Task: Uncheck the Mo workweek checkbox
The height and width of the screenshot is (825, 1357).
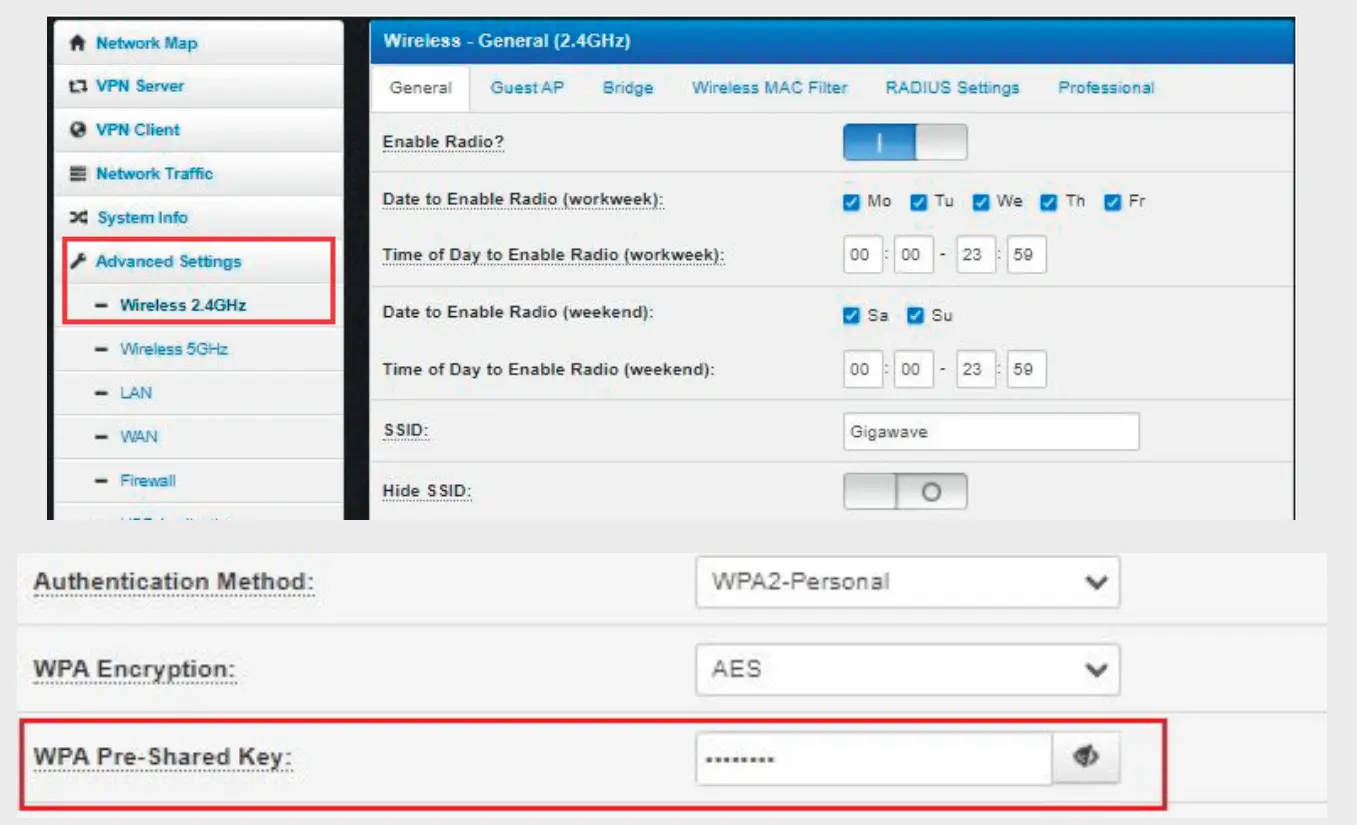Action: pyautogui.click(x=852, y=202)
